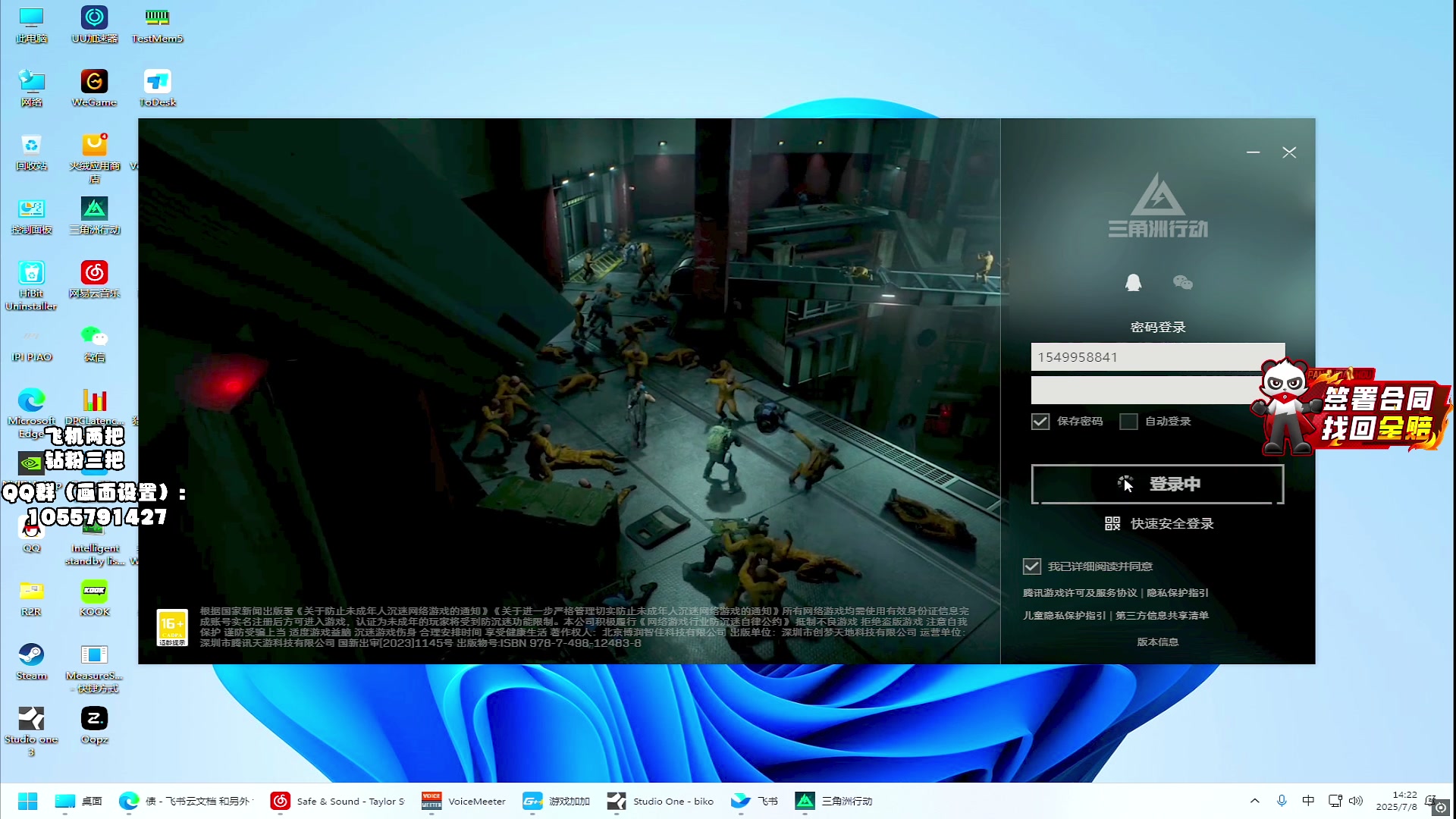Toggle the 中 input method indicator
Screen dimensions: 1456x819
pyautogui.click(x=1308, y=801)
